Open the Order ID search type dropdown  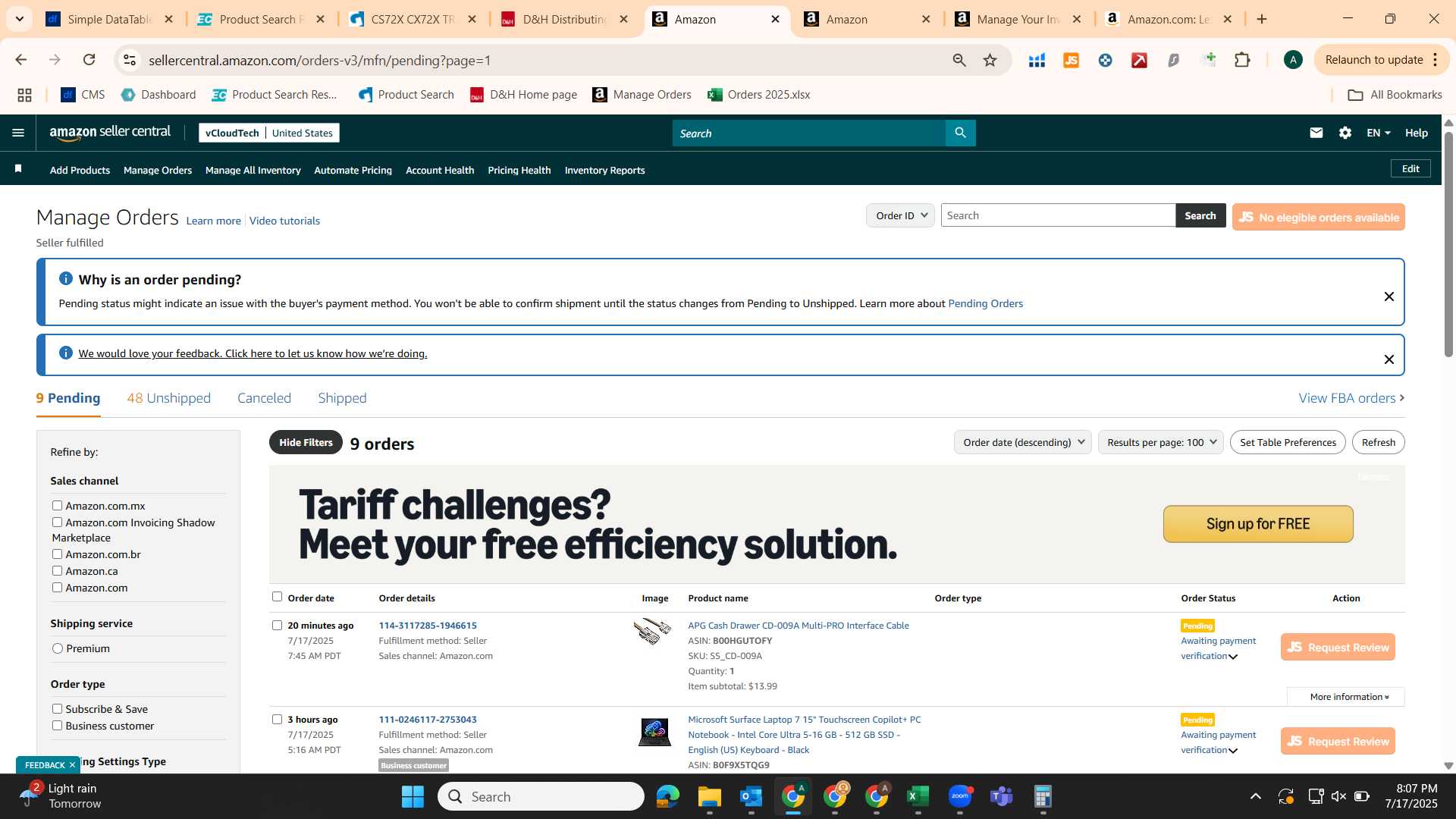(900, 215)
